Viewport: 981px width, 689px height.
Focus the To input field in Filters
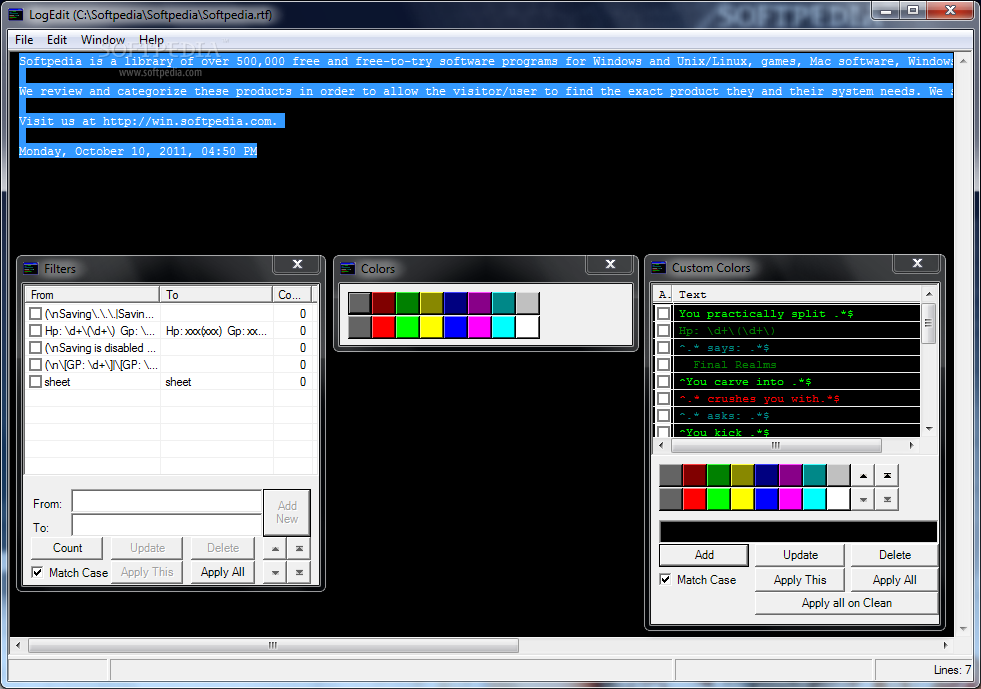166,526
